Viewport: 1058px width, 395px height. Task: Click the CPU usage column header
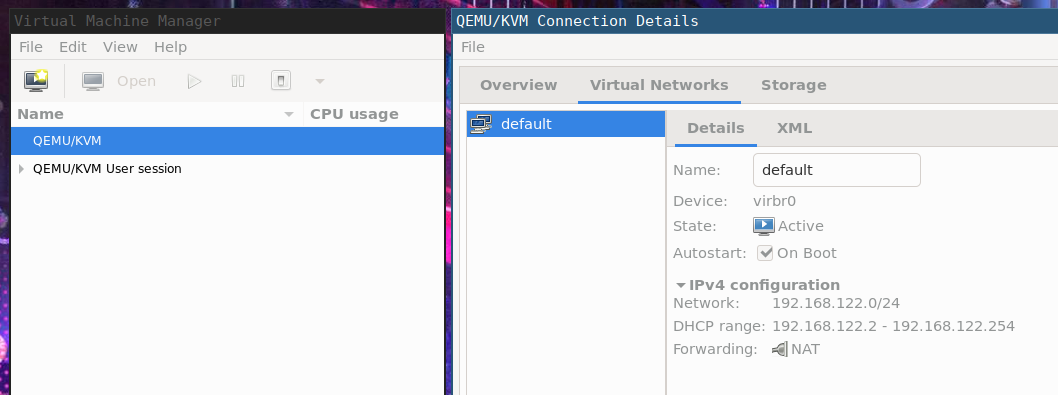click(374, 114)
